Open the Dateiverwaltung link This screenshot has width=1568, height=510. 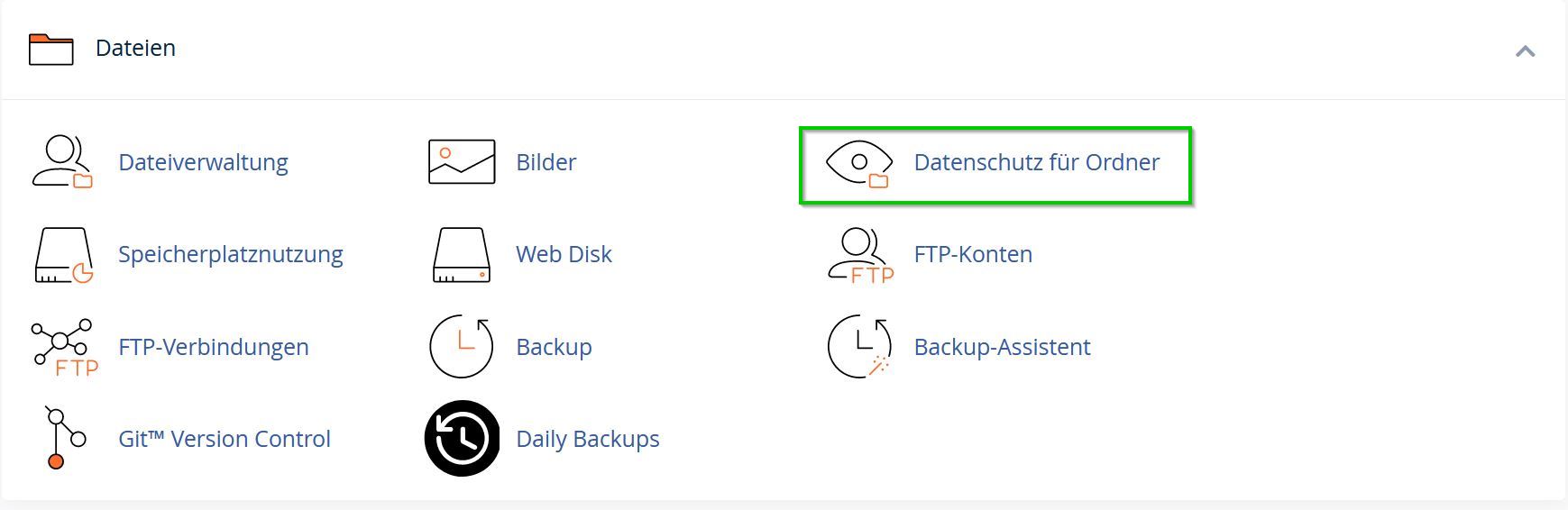[203, 162]
